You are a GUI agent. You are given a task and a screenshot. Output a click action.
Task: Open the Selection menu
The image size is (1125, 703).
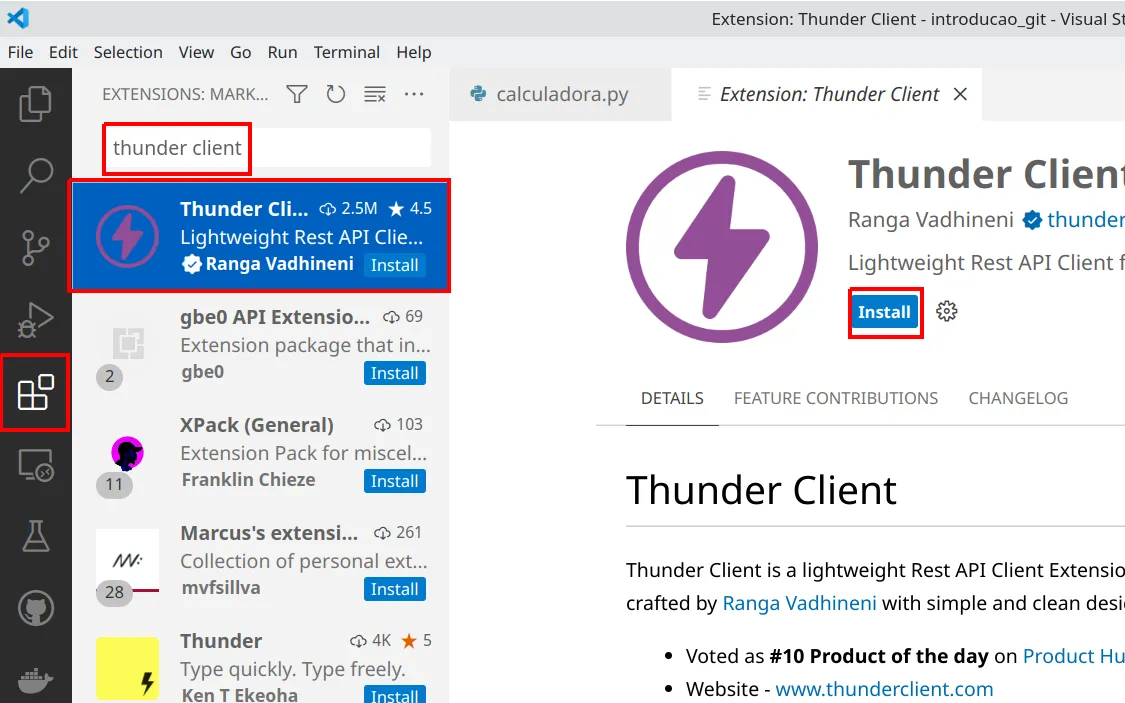pyautogui.click(x=128, y=52)
